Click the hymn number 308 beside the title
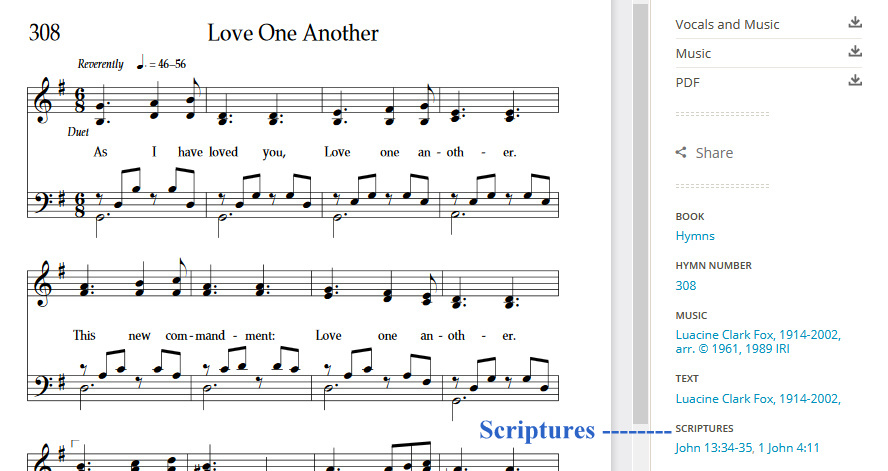Screen dimensions: 888x471 tap(44, 33)
